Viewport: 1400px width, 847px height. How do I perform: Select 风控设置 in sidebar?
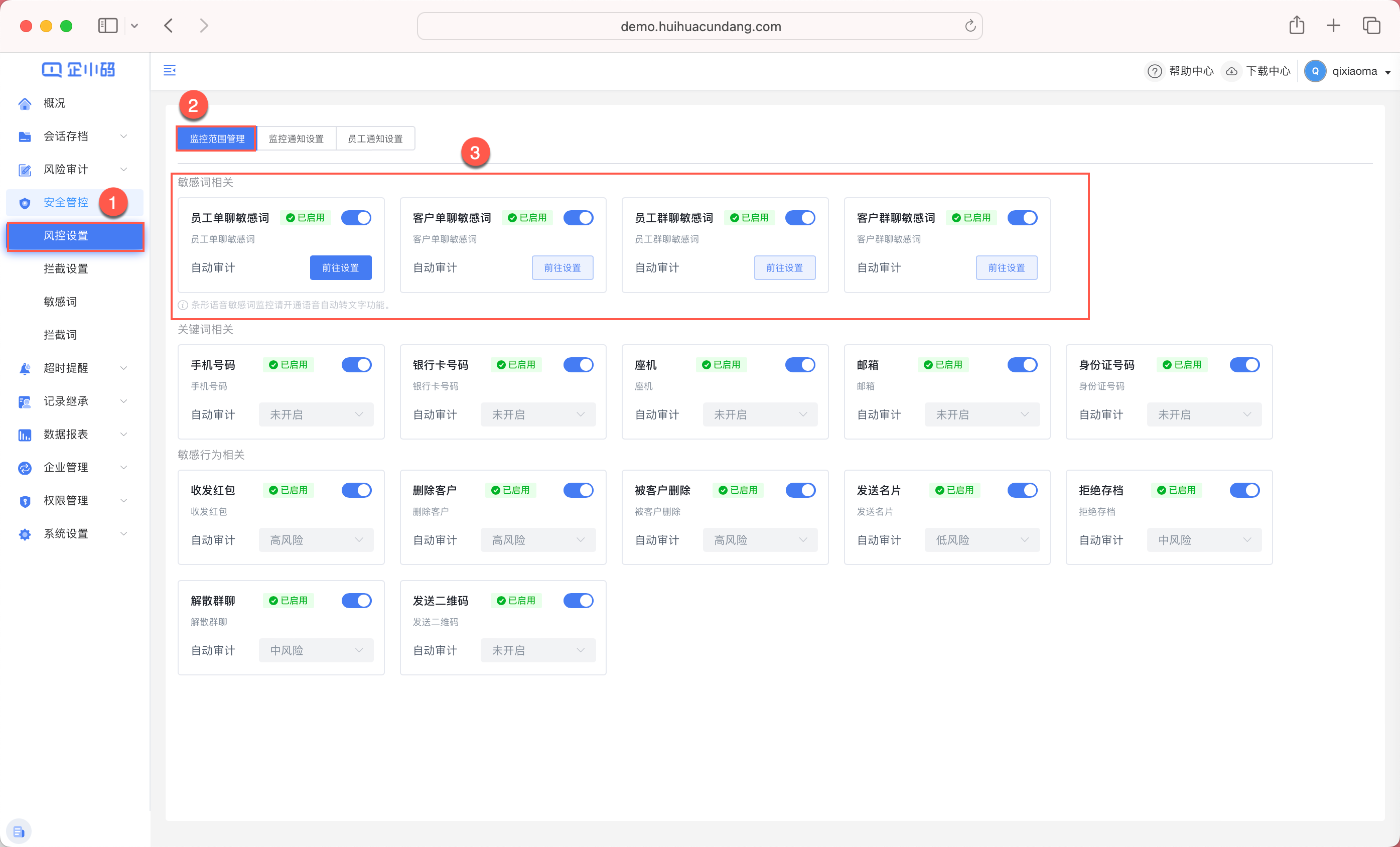click(x=75, y=236)
